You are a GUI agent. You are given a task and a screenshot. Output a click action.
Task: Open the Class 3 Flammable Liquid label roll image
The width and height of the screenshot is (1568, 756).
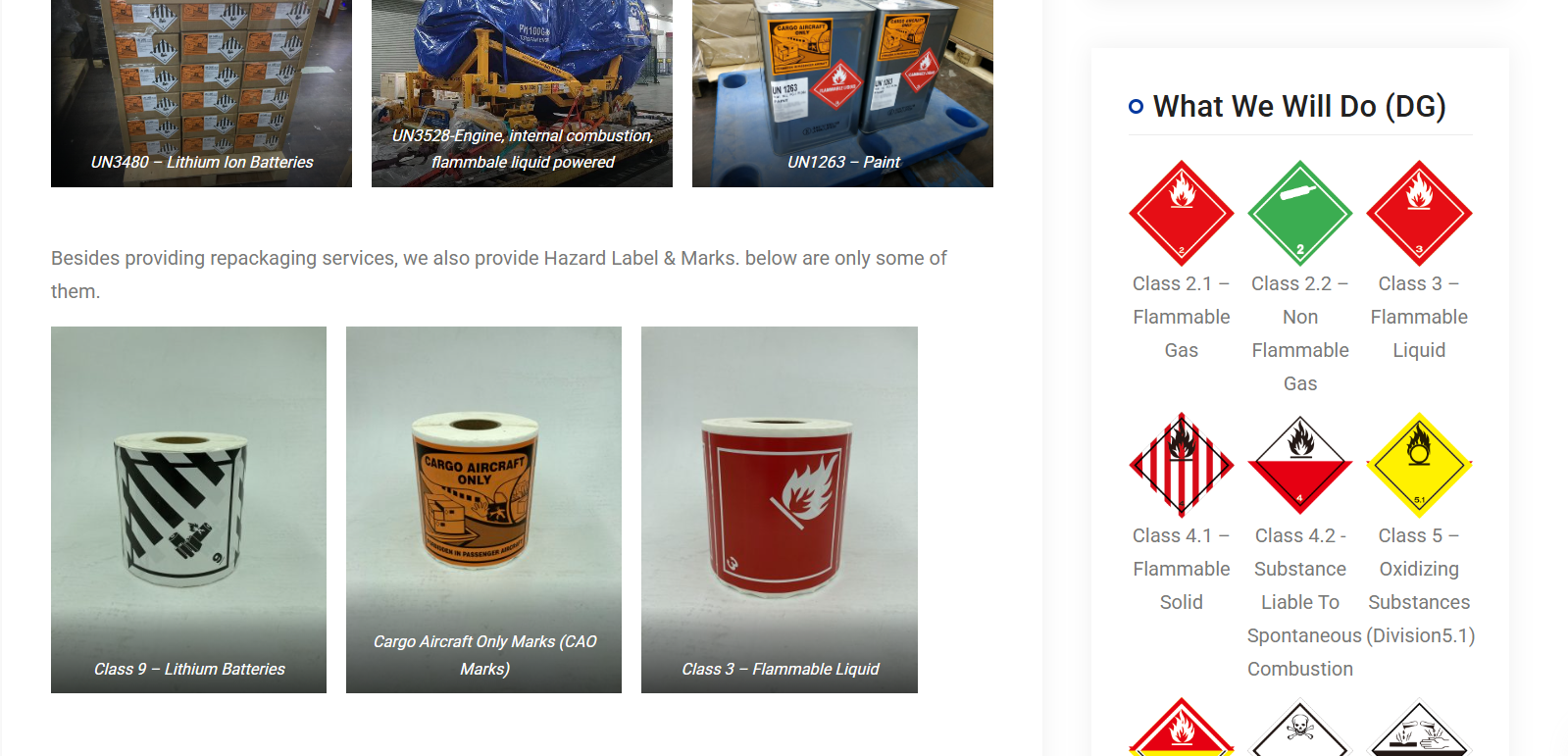pos(780,510)
